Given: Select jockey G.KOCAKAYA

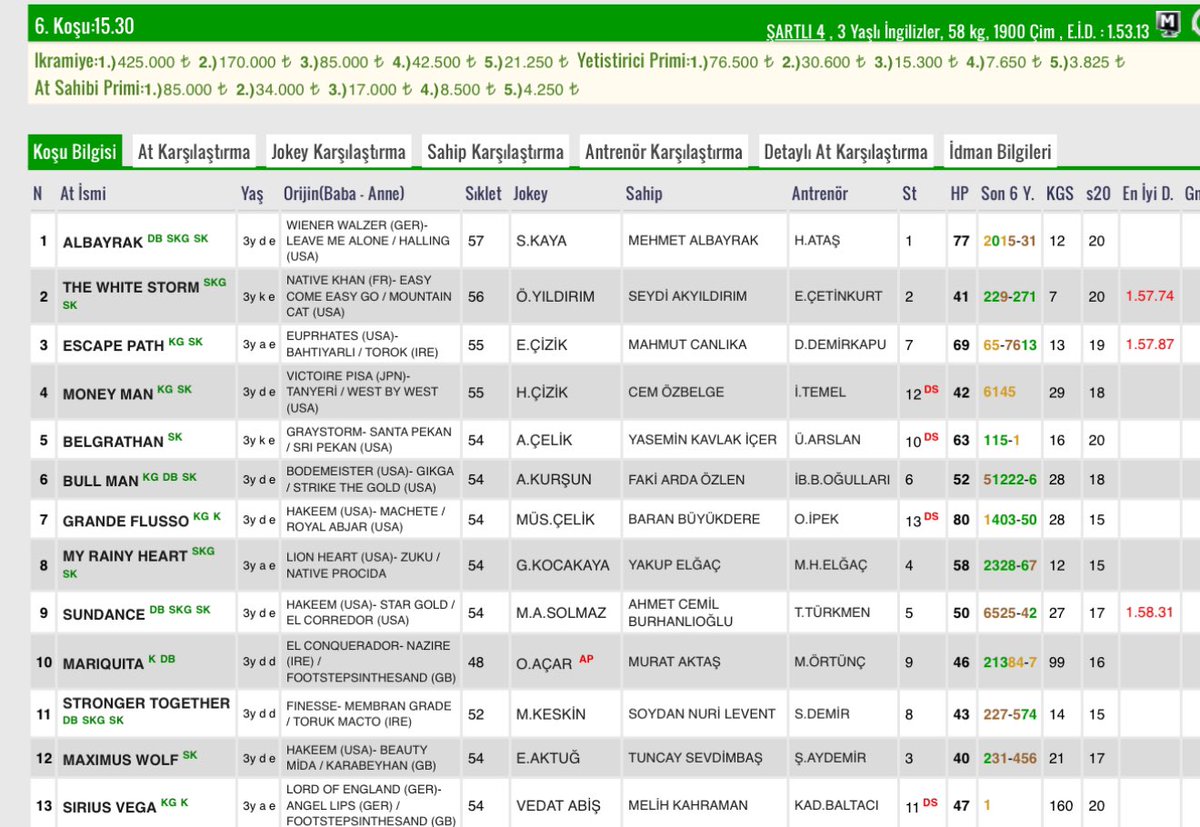Looking at the screenshot, I should coord(563,566).
